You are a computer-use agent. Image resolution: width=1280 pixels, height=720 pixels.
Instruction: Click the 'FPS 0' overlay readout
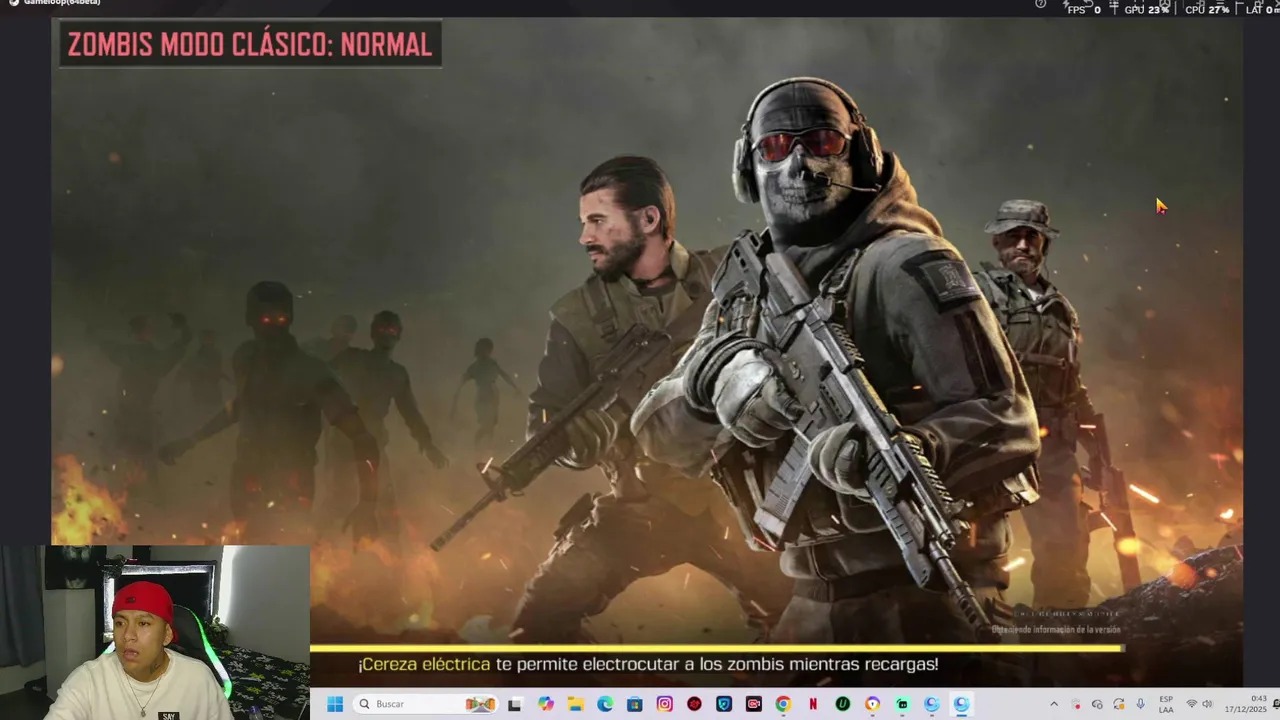tap(1084, 9)
